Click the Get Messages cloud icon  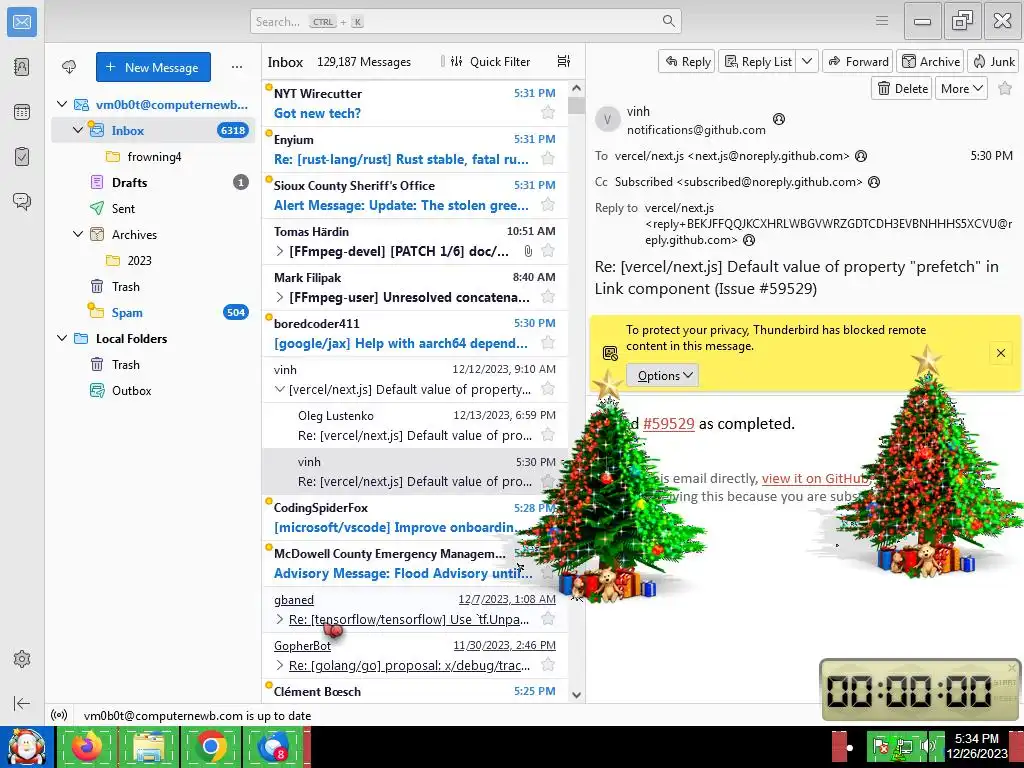click(69, 67)
